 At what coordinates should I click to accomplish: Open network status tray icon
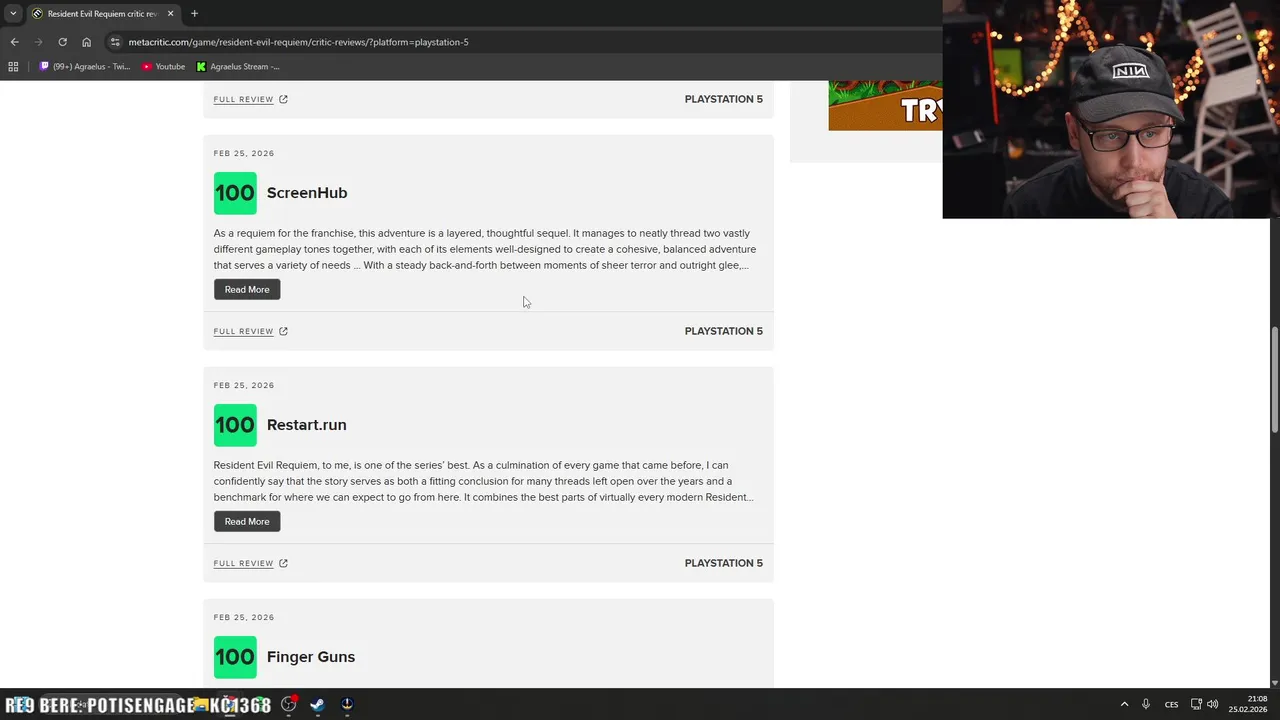pyautogui.click(x=1196, y=704)
